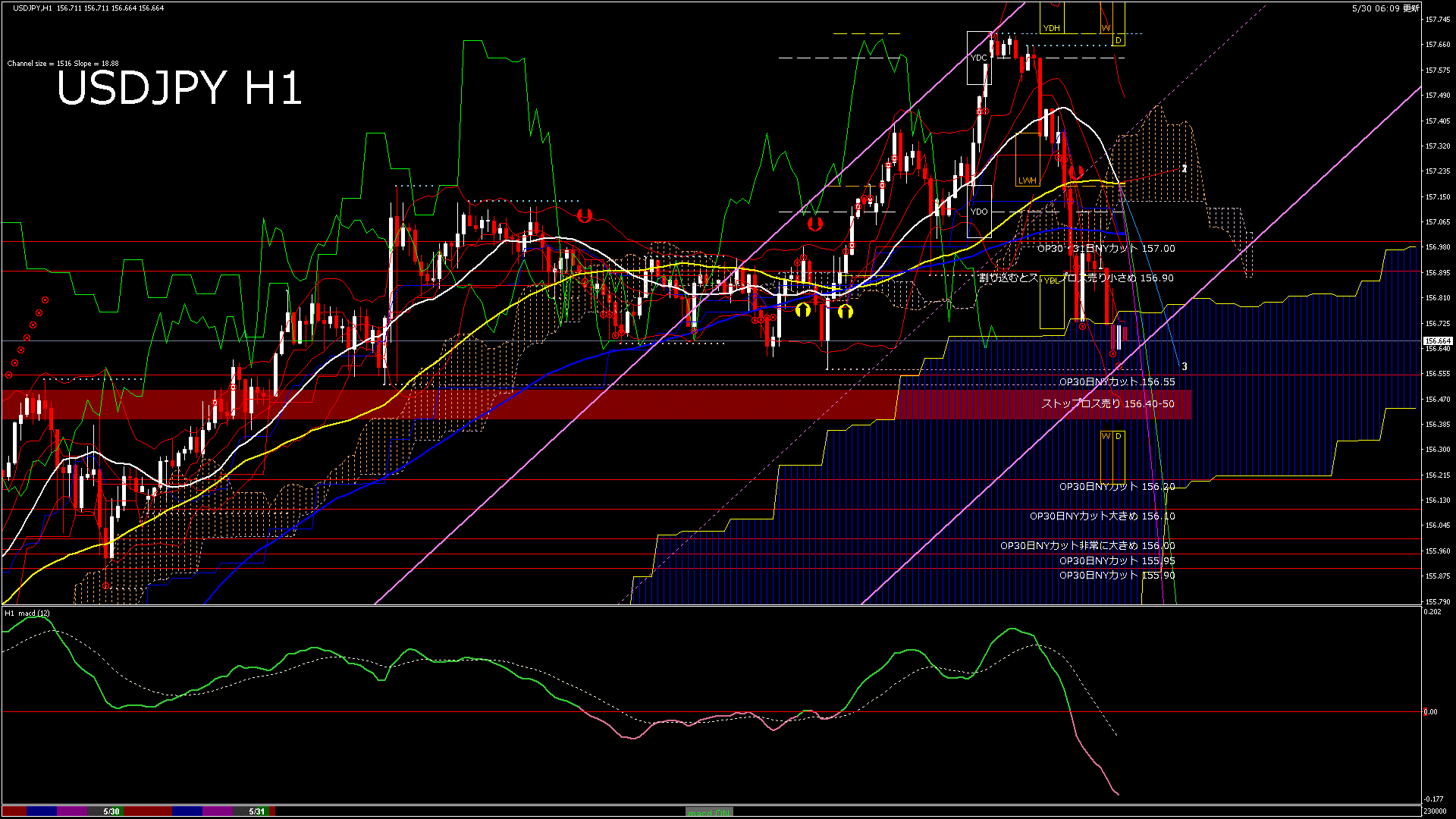Click the OP30日NYカット大きめ 156.10 label

click(x=1102, y=516)
